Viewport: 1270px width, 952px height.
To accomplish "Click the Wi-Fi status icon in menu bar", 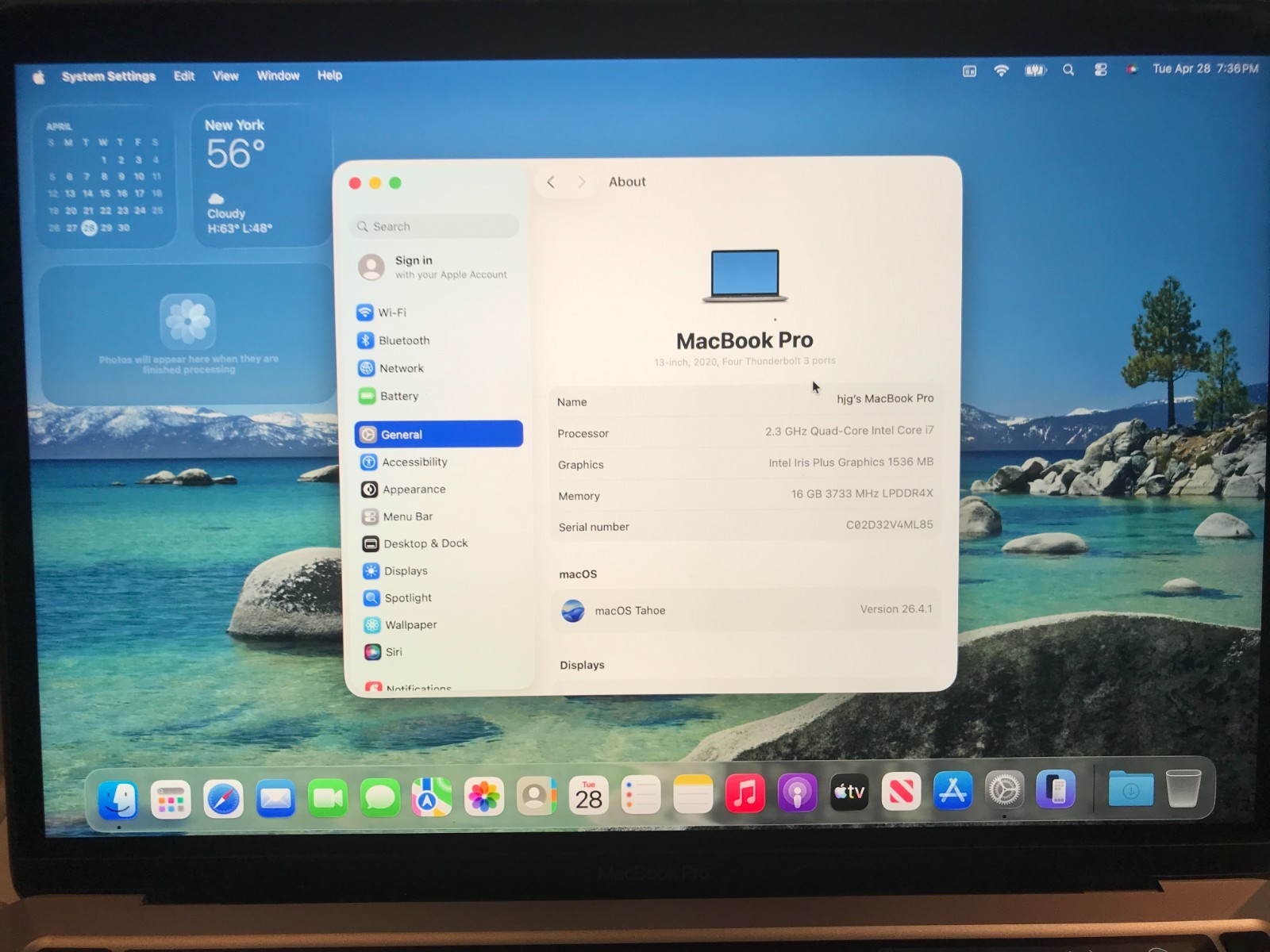I will [1002, 71].
